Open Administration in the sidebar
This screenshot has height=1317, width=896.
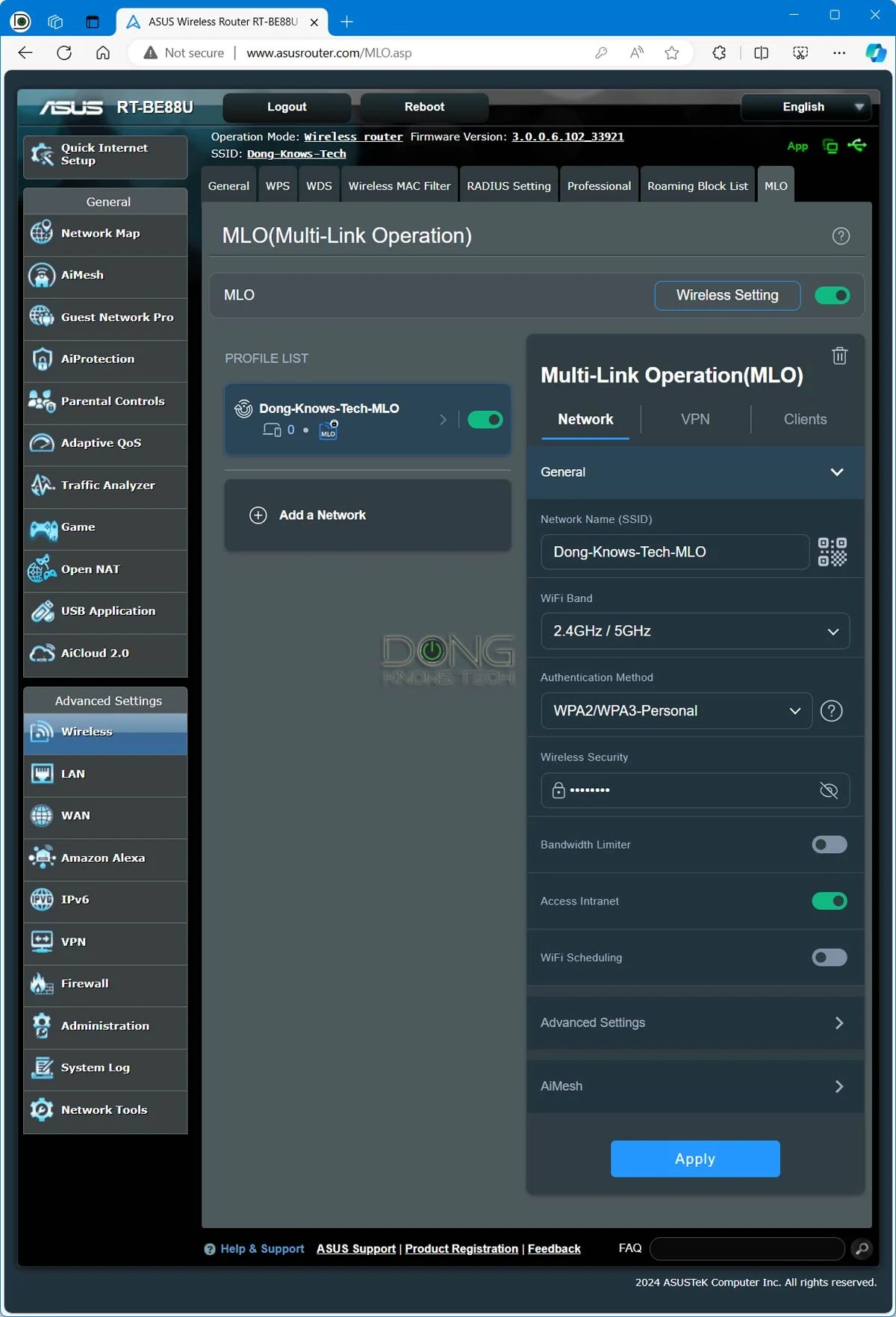tap(105, 1026)
